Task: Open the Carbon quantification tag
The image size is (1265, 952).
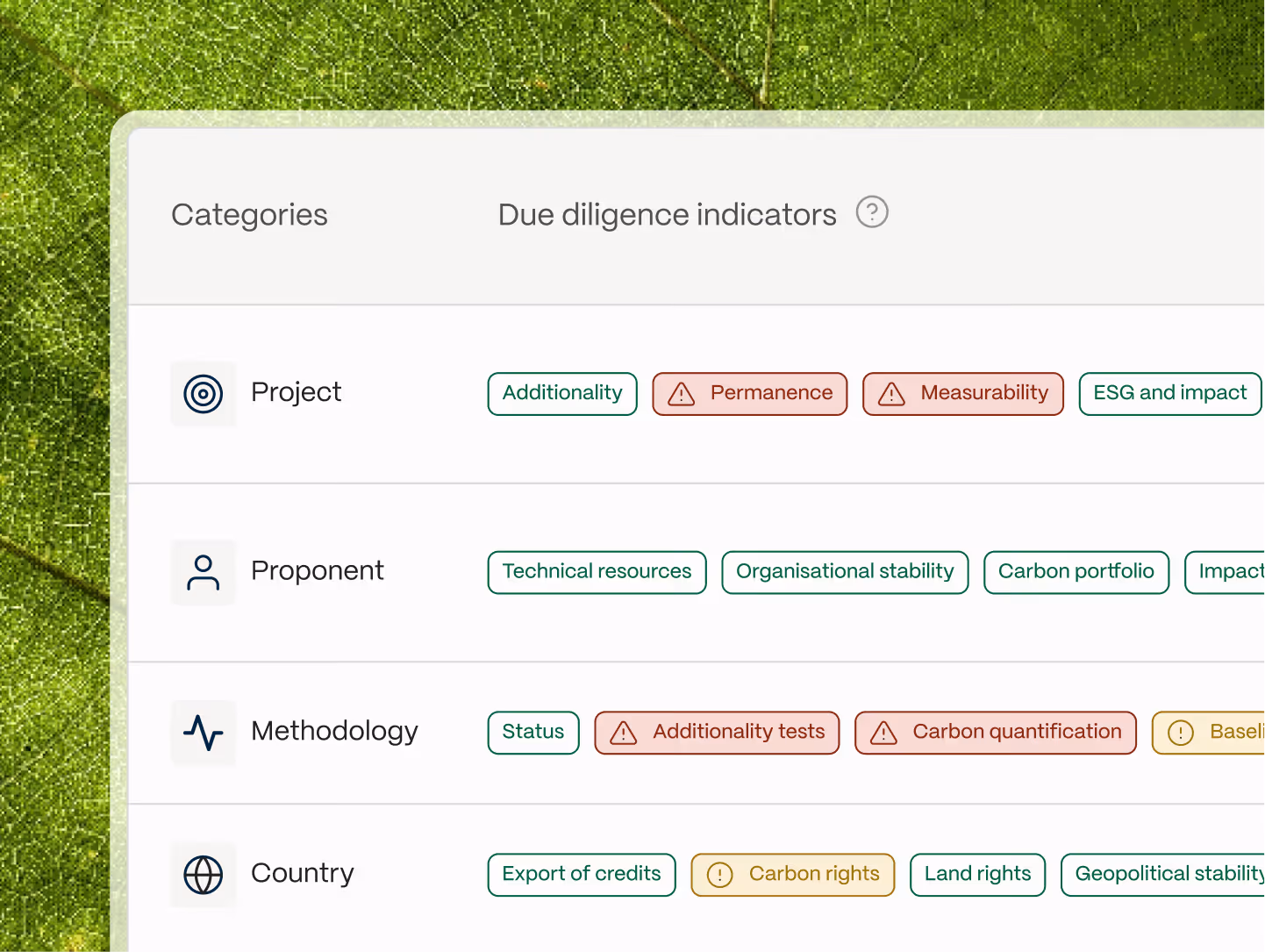Action: coord(996,733)
